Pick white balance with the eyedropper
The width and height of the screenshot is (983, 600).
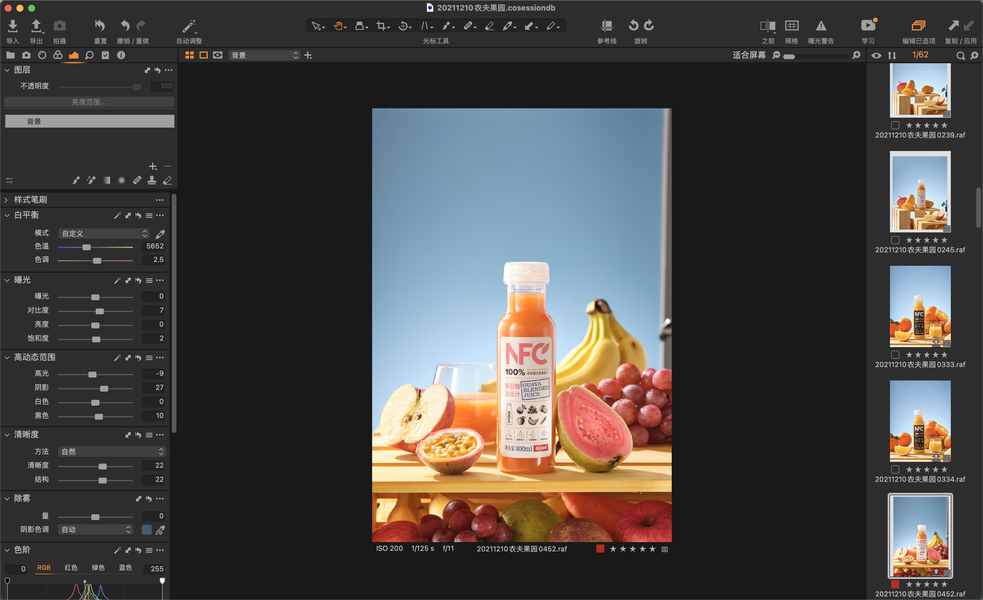click(x=160, y=233)
